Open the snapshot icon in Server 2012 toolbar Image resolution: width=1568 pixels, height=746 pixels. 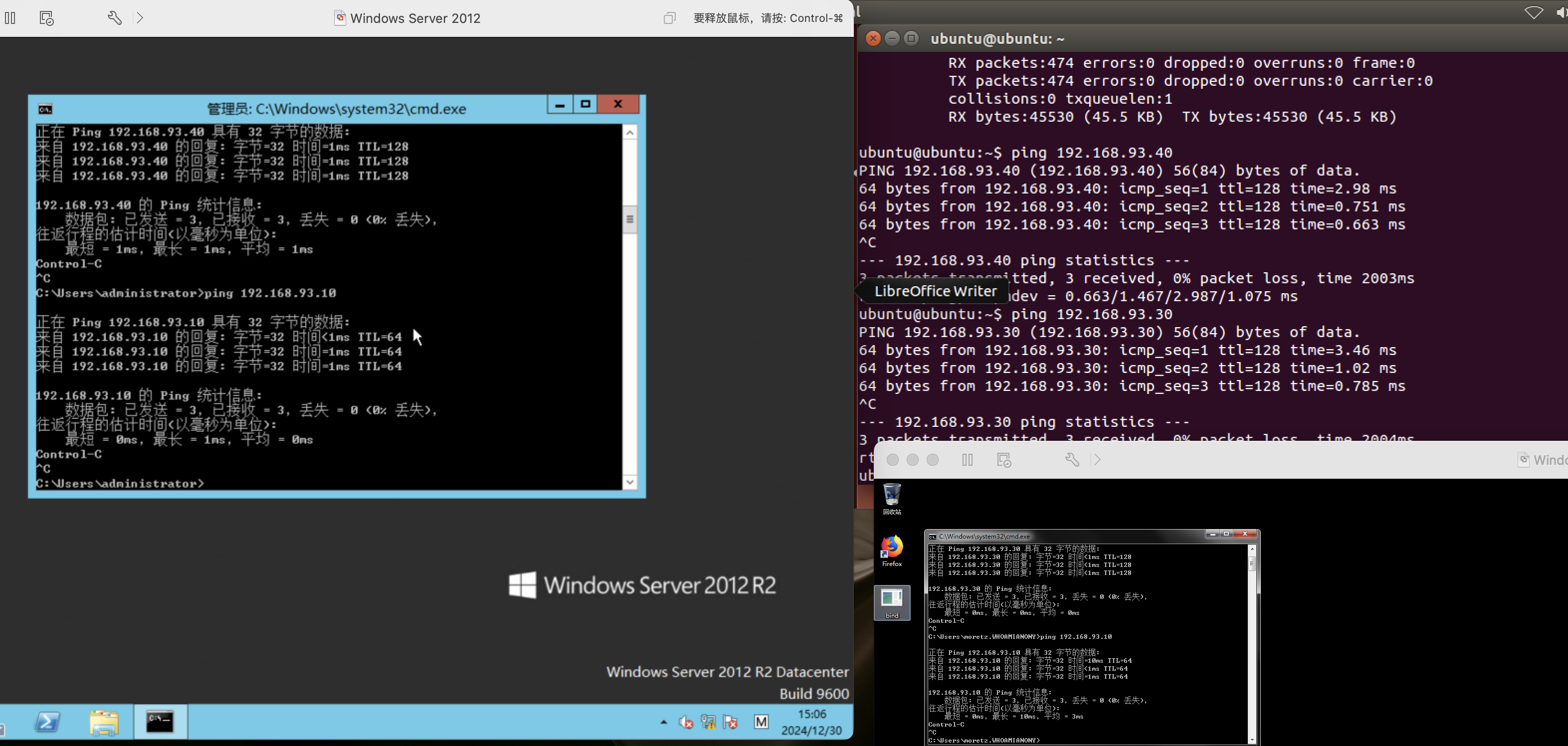point(47,17)
